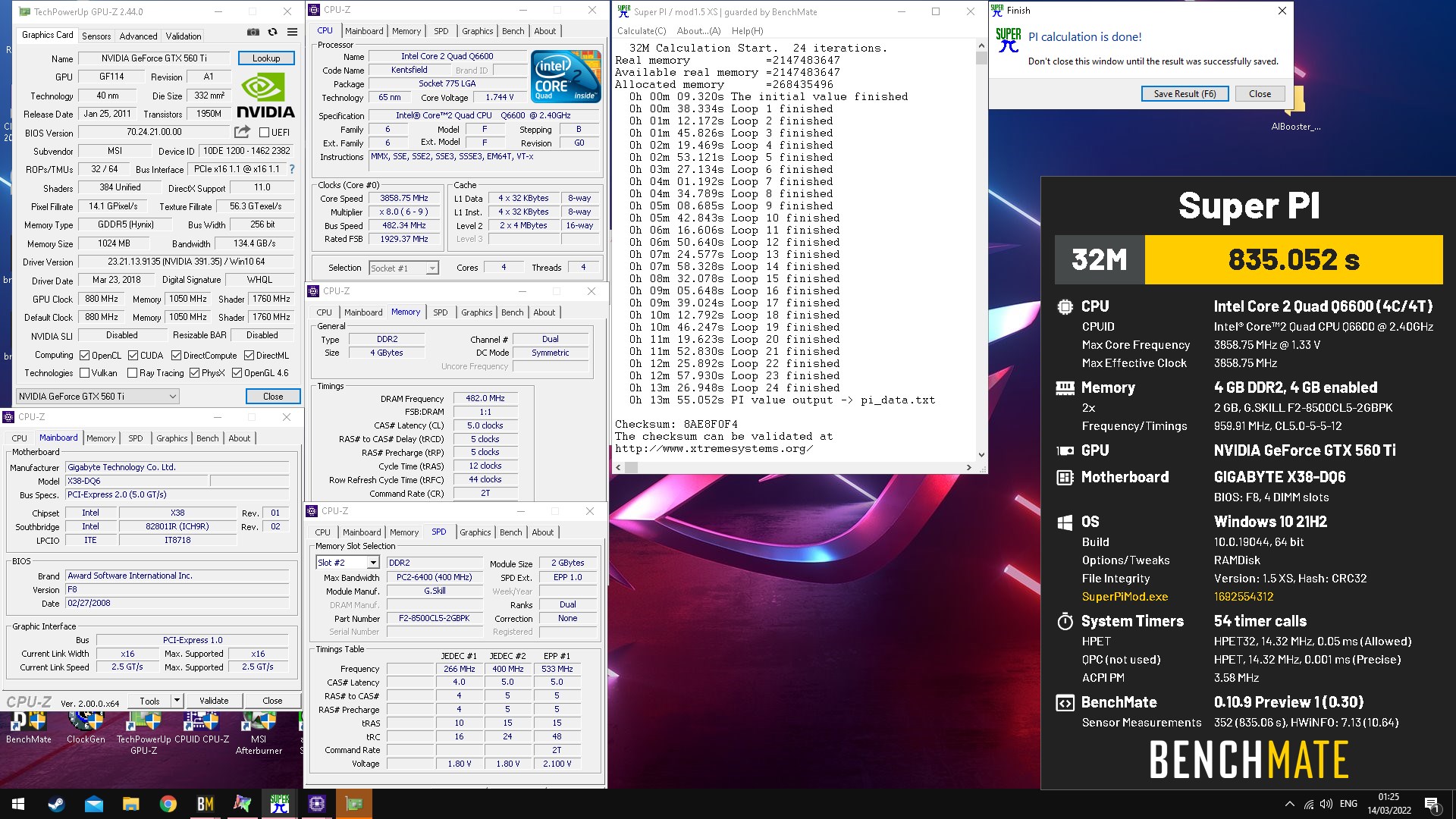The image size is (1456, 819).
Task: Click the GPU-Z refresh icon
Action: tap(273, 33)
